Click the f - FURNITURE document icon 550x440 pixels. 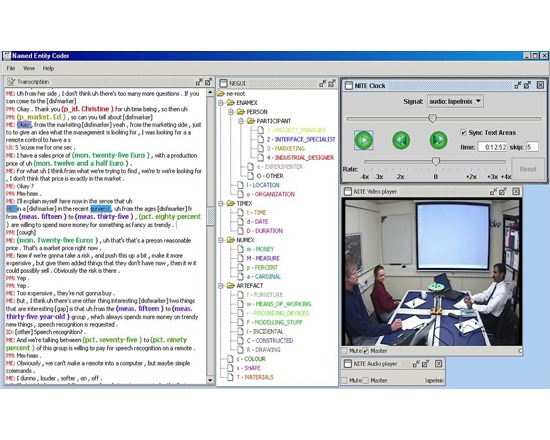(x=240, y=295)
